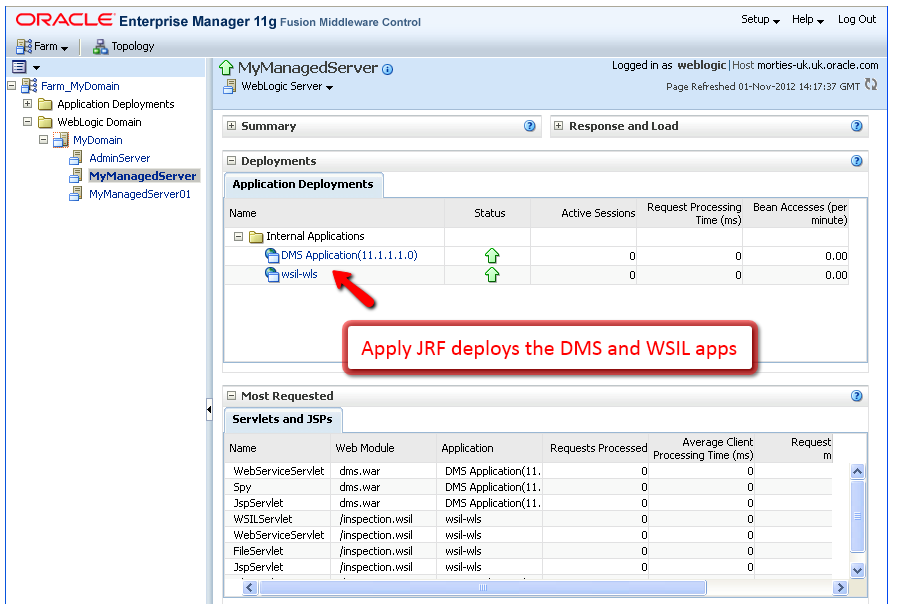Click the horizontal scrollbar thumb
Image resolution: width=900 pixels, height=614 pixels.
pyautogui.click(x=483, y=588)
